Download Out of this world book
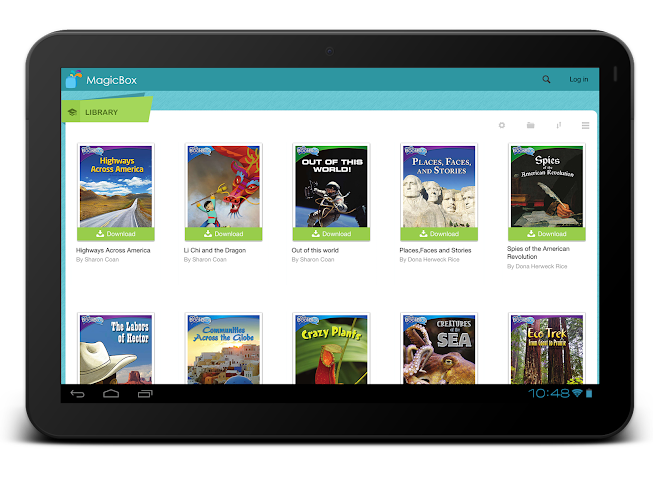 (x=331, y=234)
